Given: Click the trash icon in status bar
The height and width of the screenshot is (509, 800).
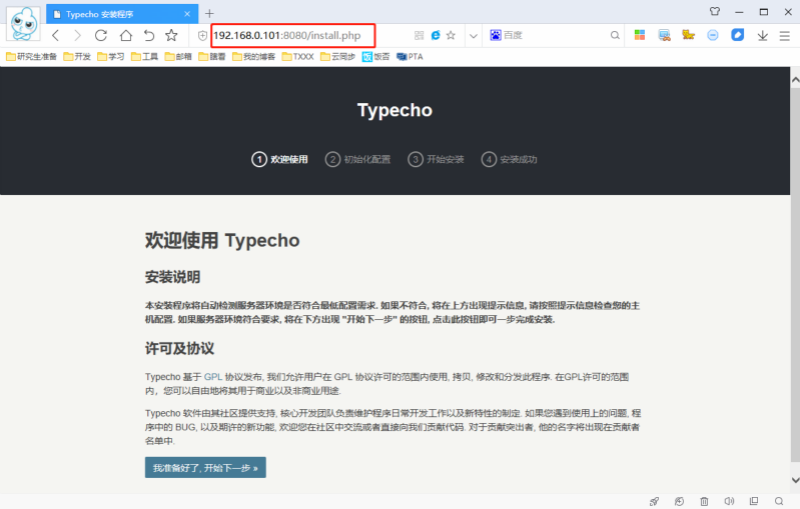Looking at the screenshot, I should coord(704,501).
